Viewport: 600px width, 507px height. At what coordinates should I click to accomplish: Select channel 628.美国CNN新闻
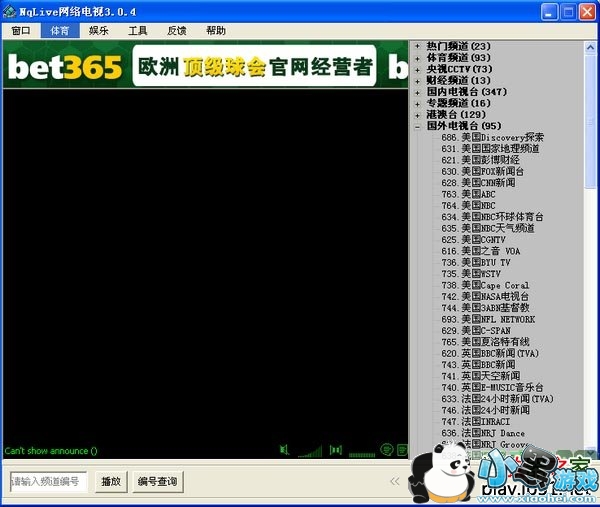tap(478, 183)
